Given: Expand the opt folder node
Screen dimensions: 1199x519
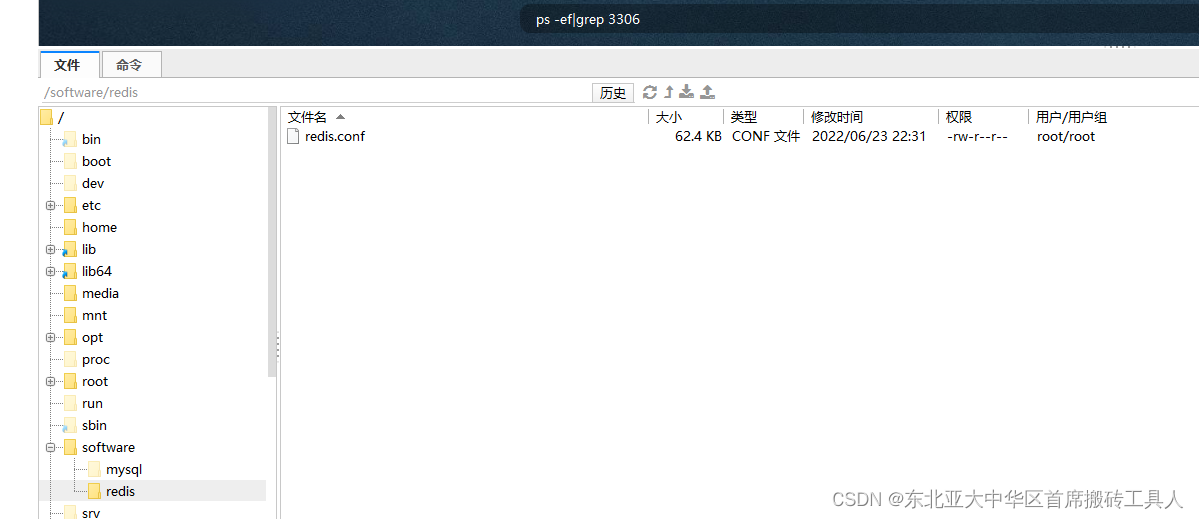Looking at the screenshot, I should tap(50, 337).
